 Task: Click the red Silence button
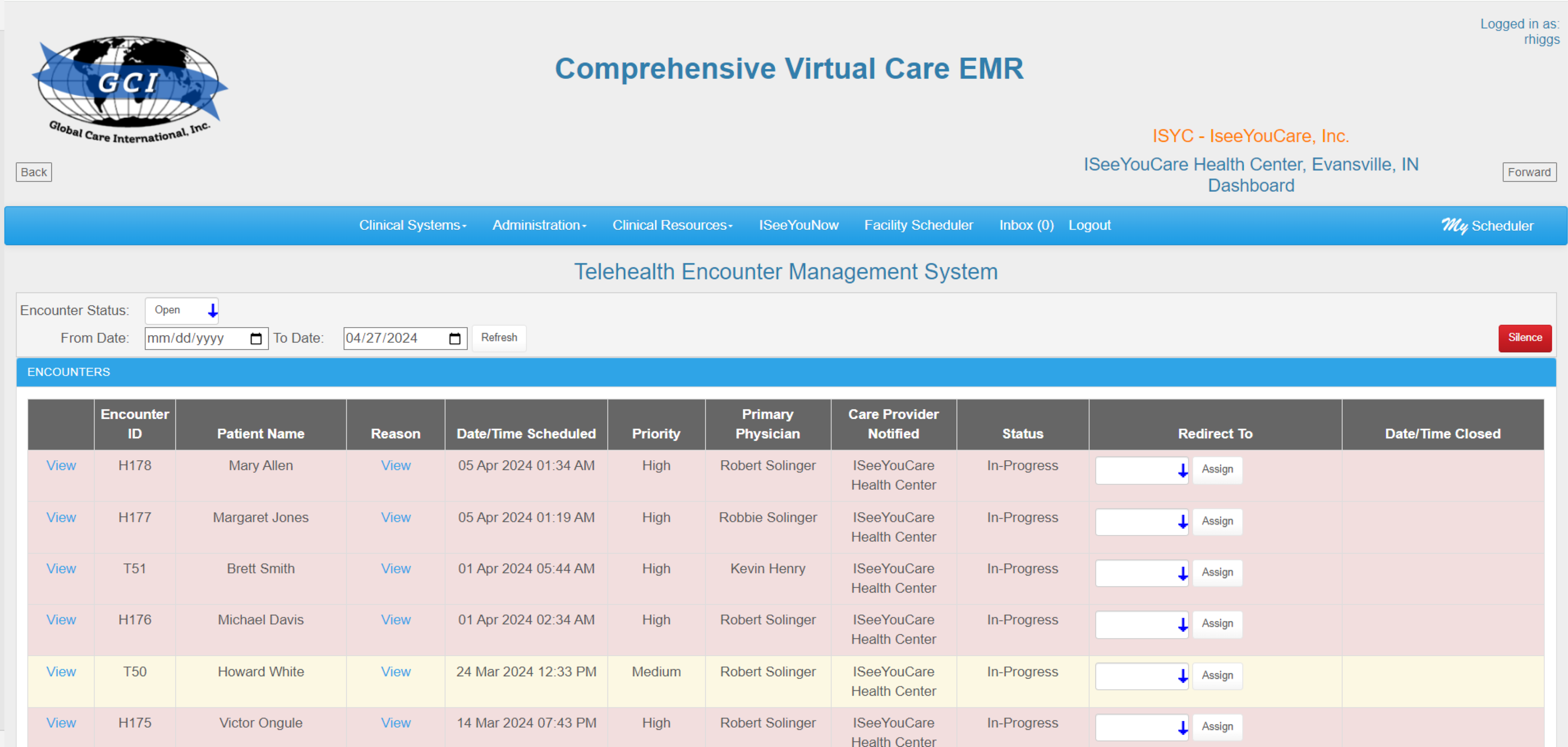click(1525, 338)
